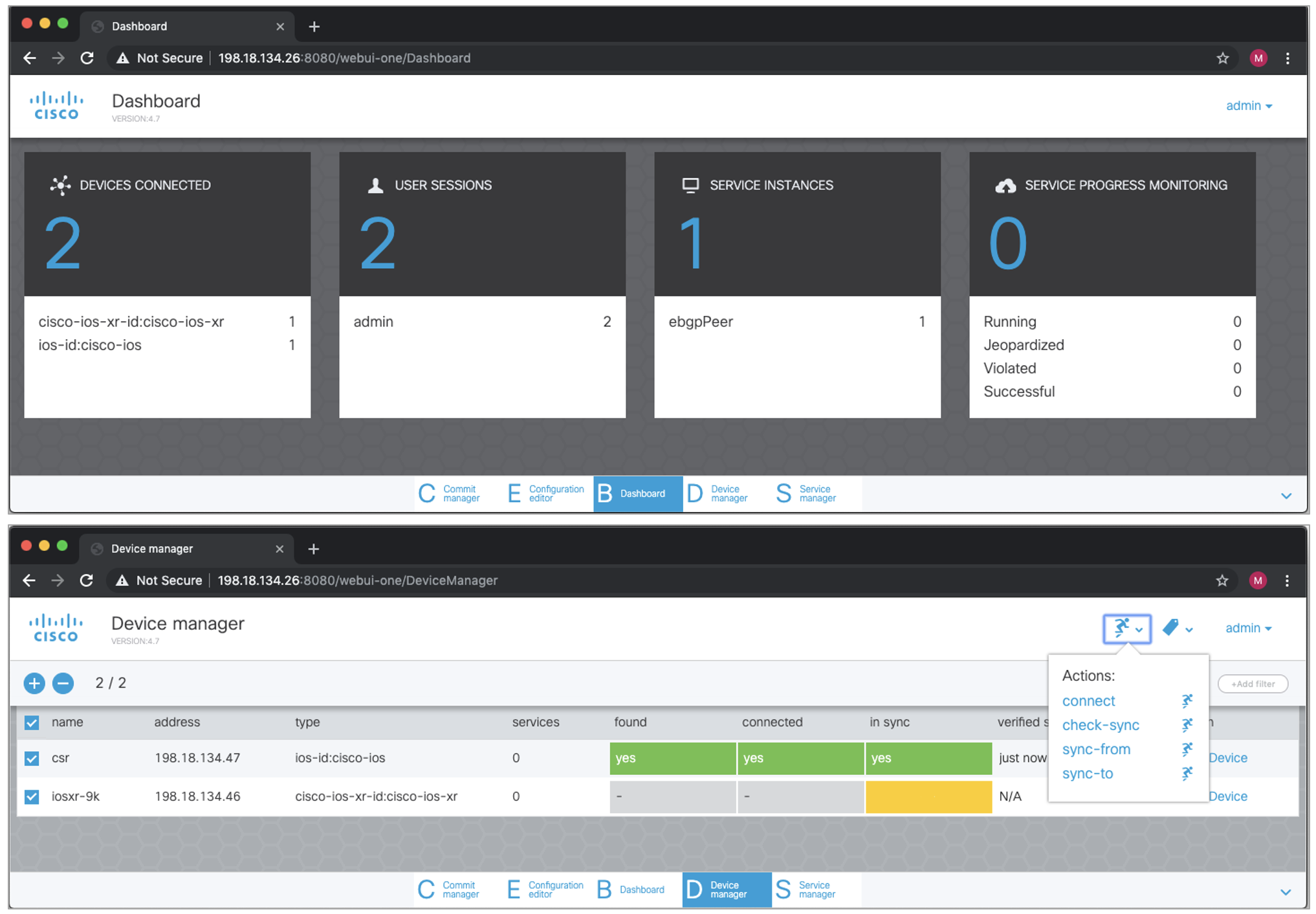Click the run icon beside sync-to action
1316x914 pixels.
point(1187,774)
